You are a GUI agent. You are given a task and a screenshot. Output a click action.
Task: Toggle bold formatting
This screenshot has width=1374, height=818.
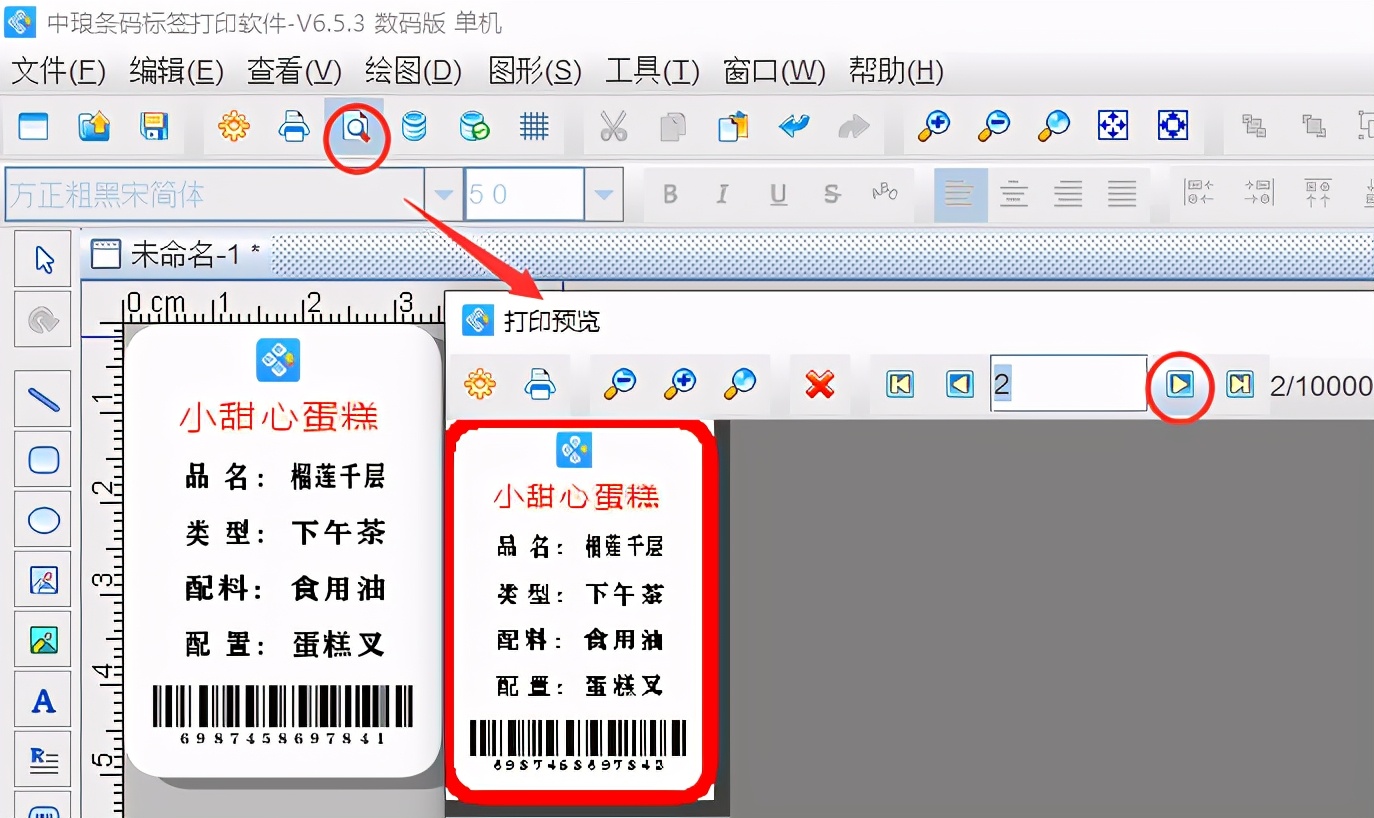[671, 195]
